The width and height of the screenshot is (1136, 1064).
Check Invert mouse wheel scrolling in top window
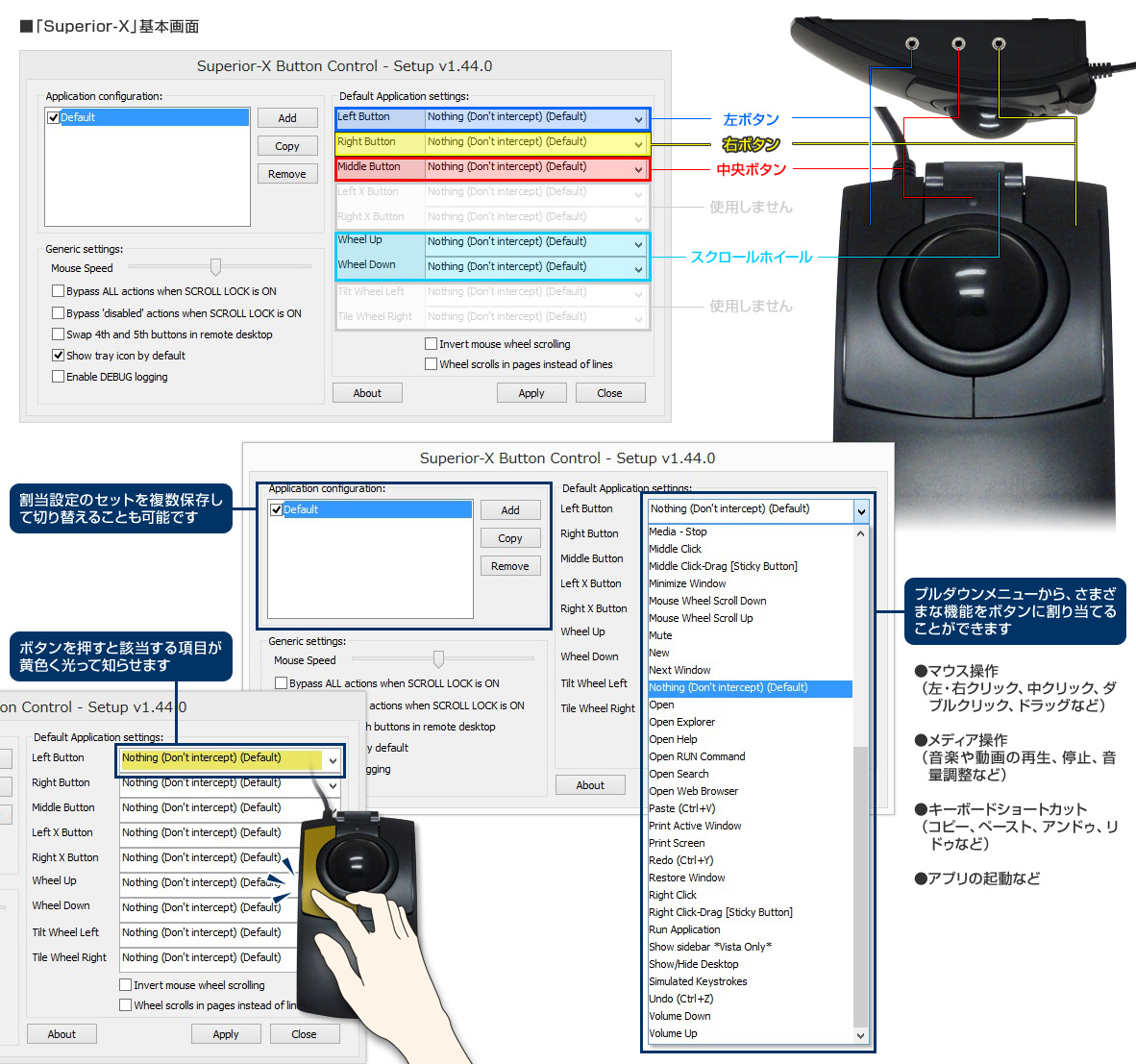432,343
